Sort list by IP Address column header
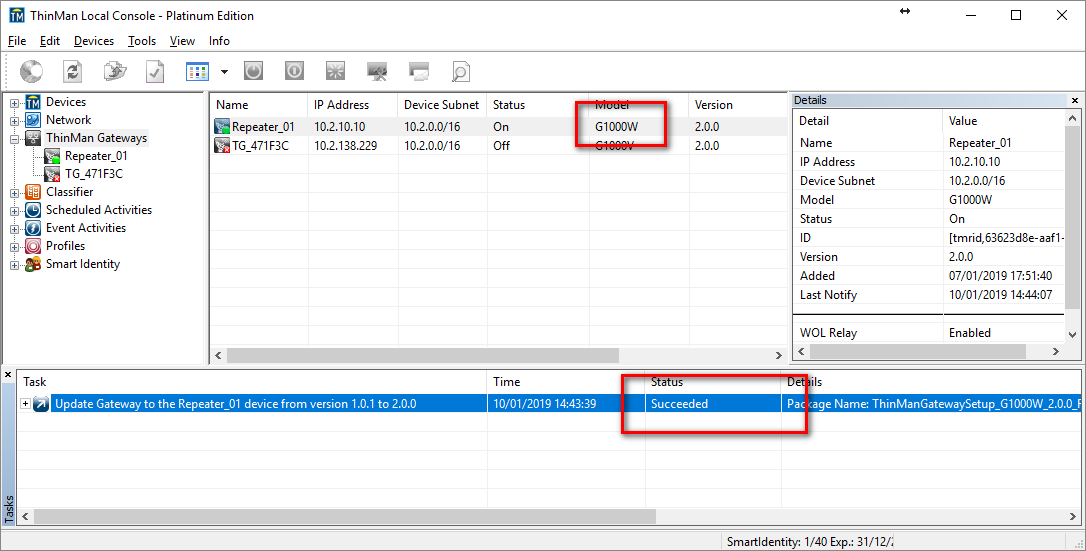 [353, 105]
